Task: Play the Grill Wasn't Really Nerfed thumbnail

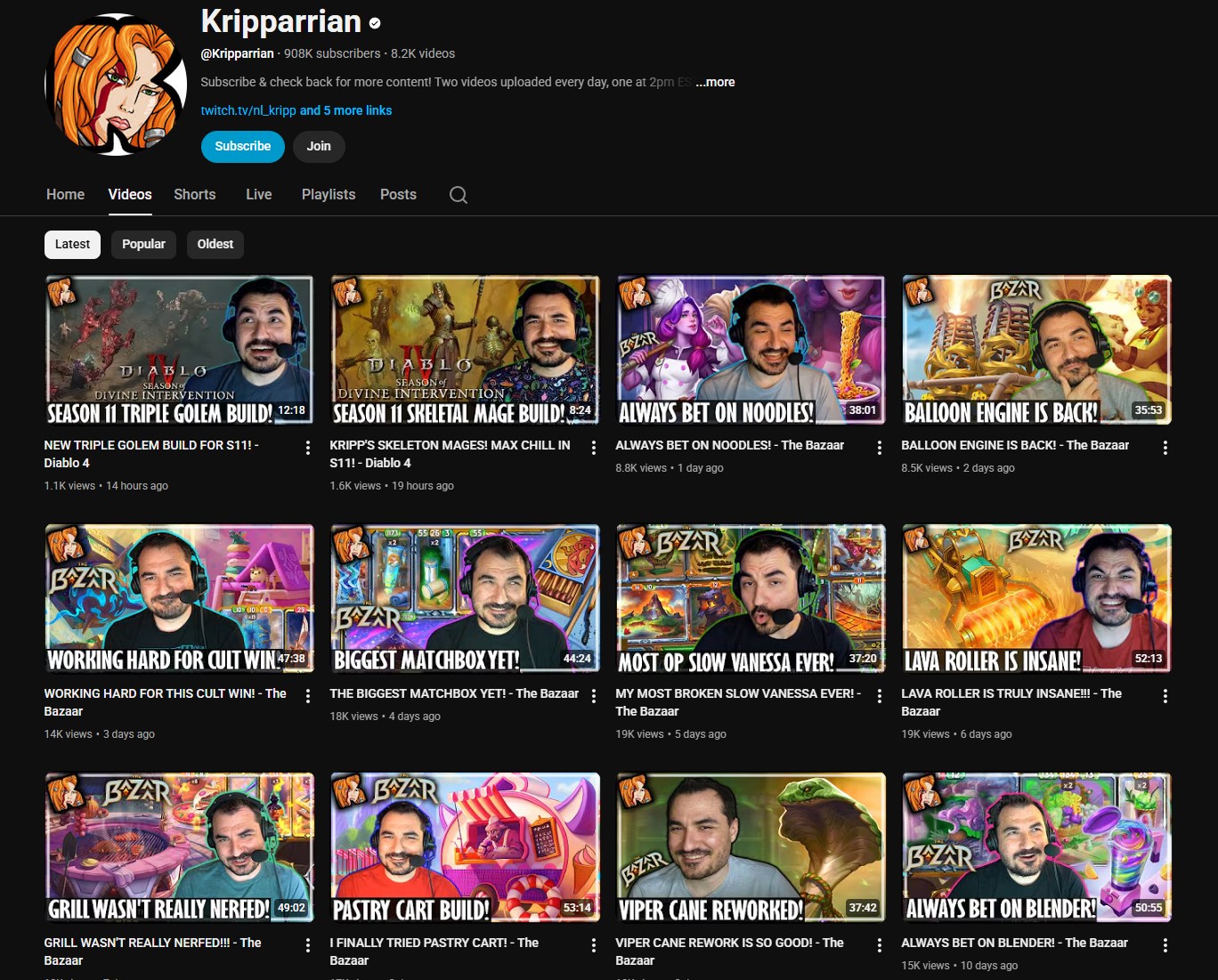Action: point(179,848)
